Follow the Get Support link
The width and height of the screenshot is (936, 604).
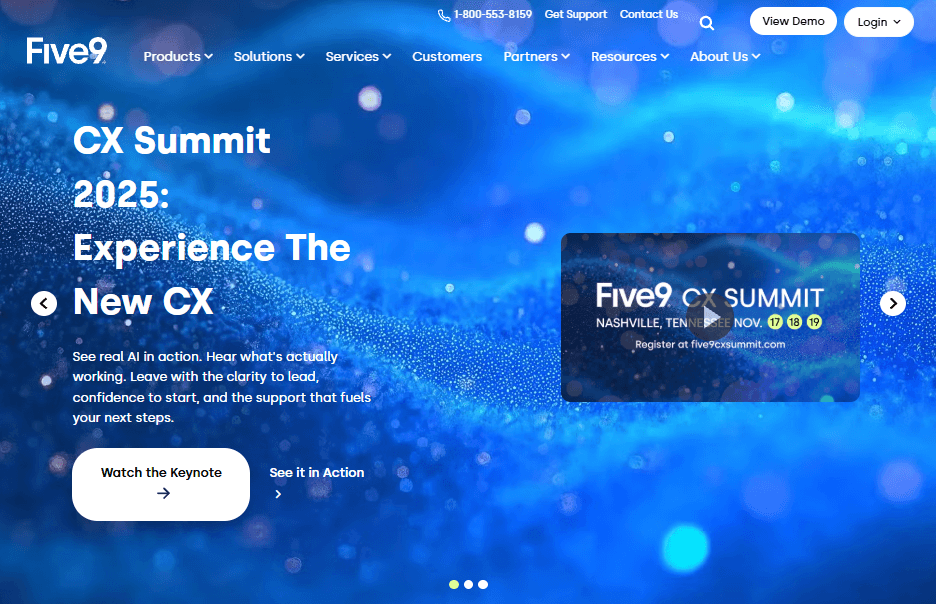575,14
